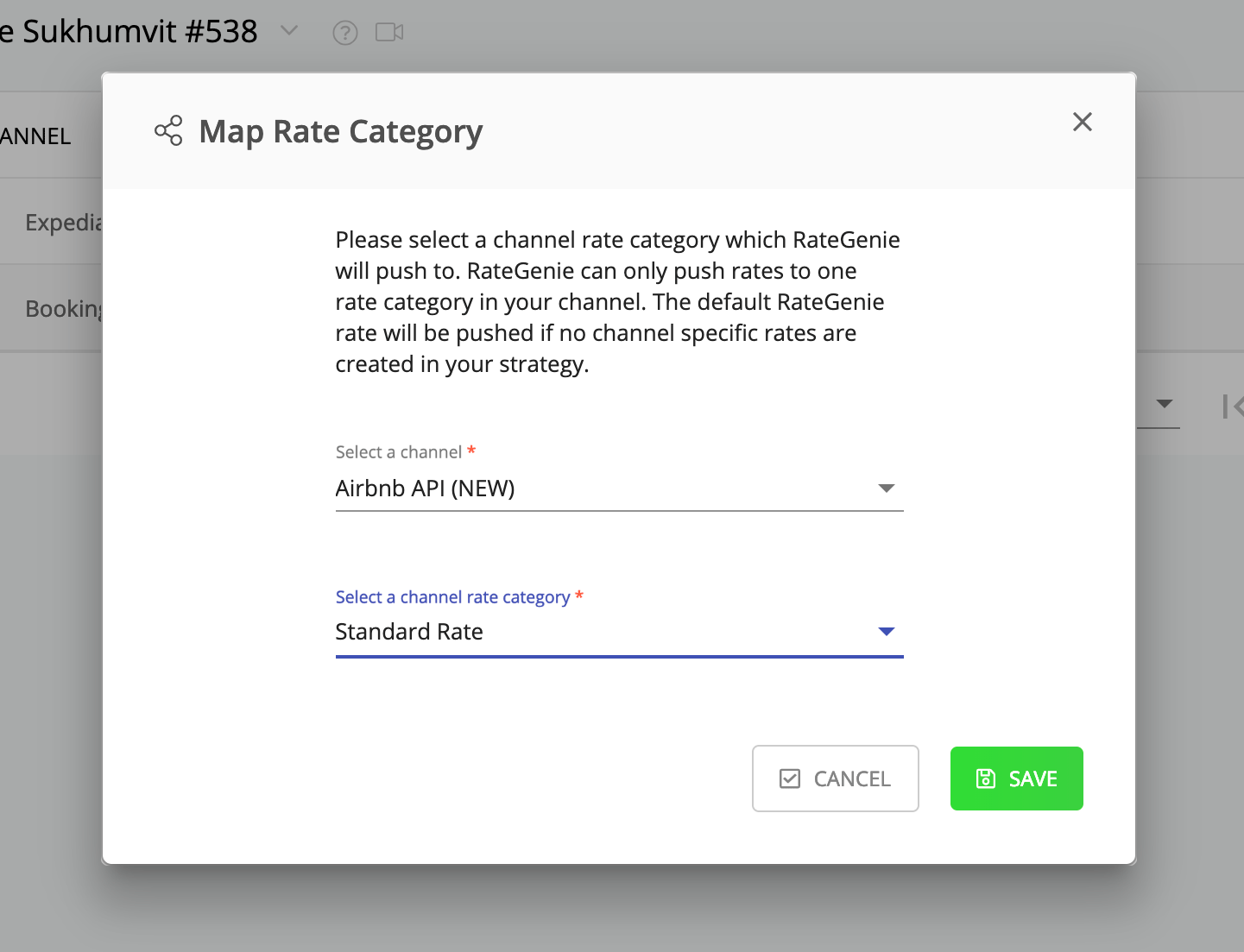This screenshot has height=952, width=1244.
Task: Go to first page in background table
Action: tap(1233, 407)
